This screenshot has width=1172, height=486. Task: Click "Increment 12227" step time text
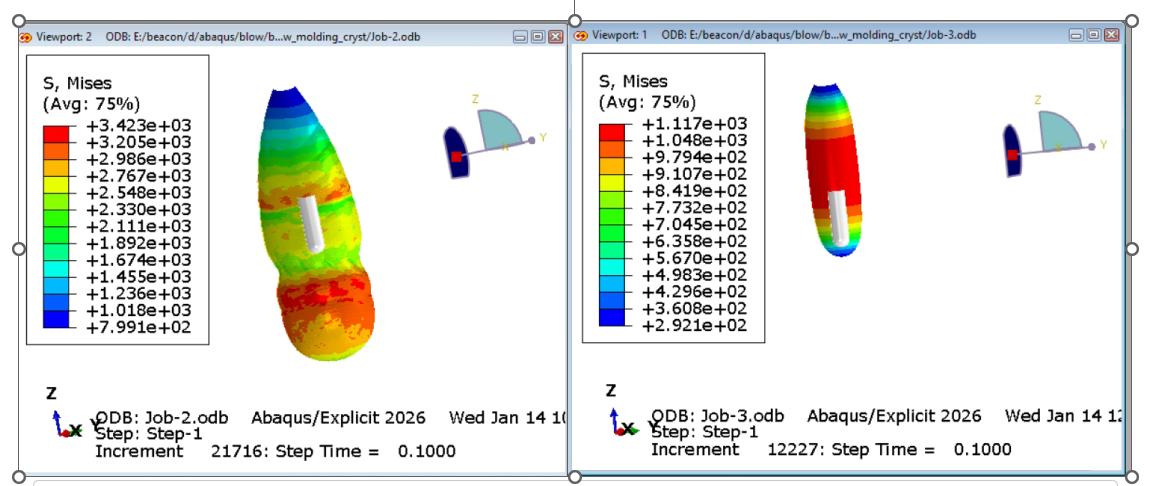pos(831,450)
